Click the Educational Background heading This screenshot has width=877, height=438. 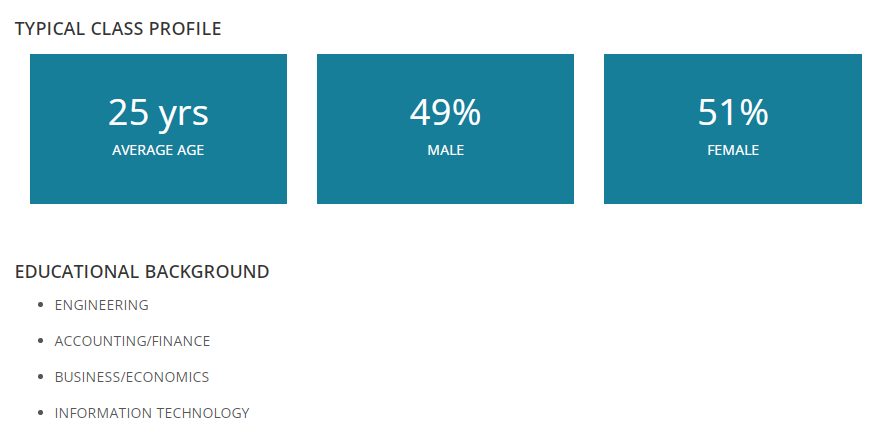click(142, 272)
